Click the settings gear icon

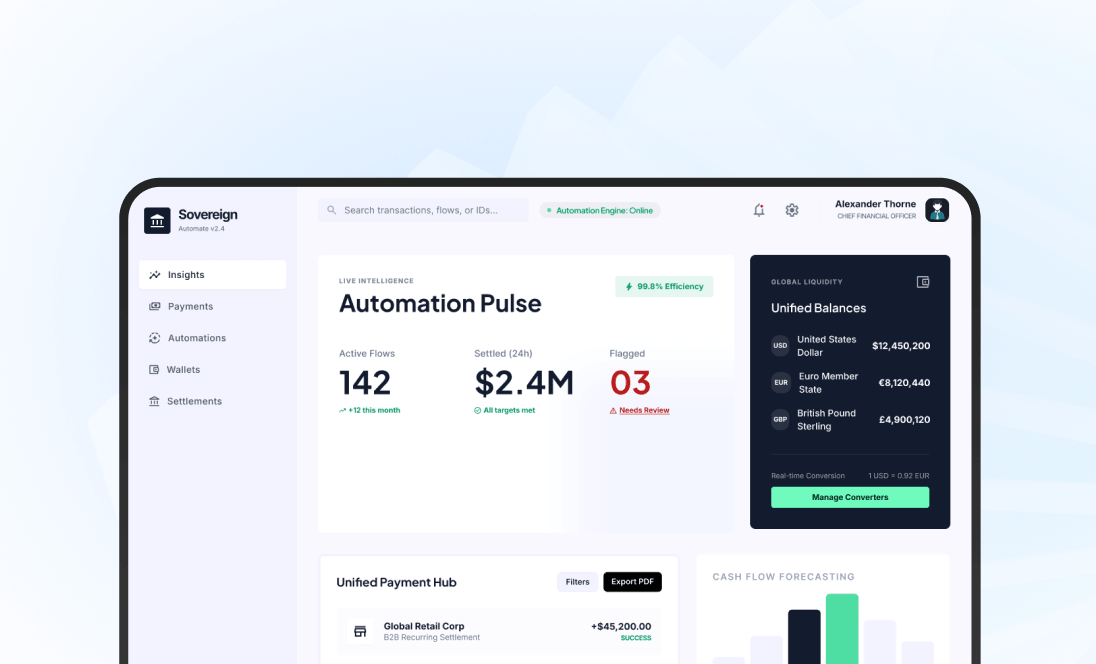coord(792,210)
